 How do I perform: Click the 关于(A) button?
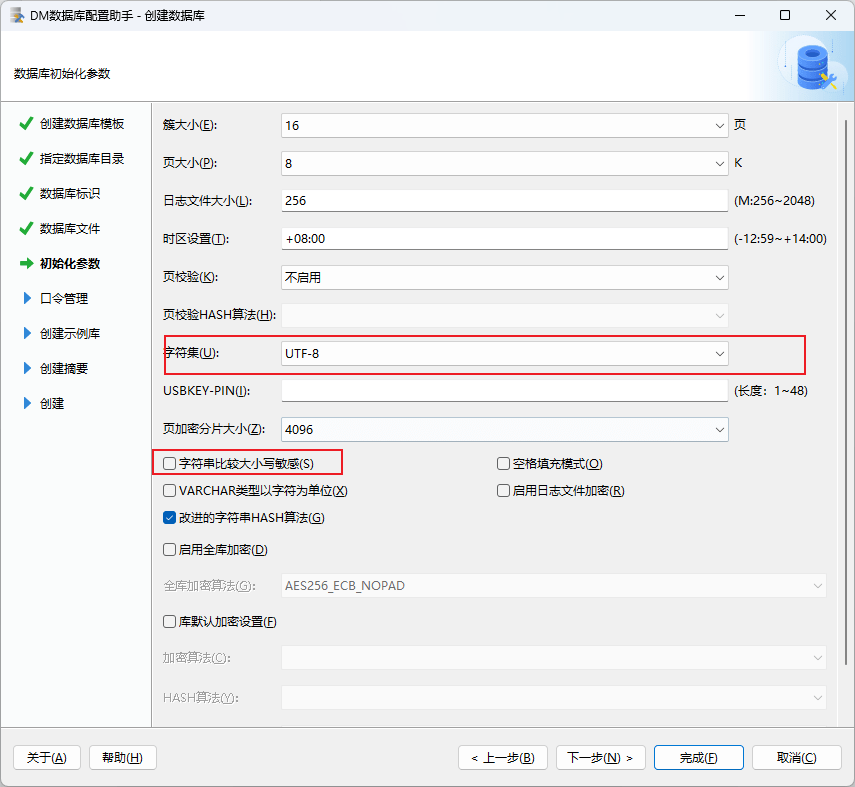(x=47, y=758)
